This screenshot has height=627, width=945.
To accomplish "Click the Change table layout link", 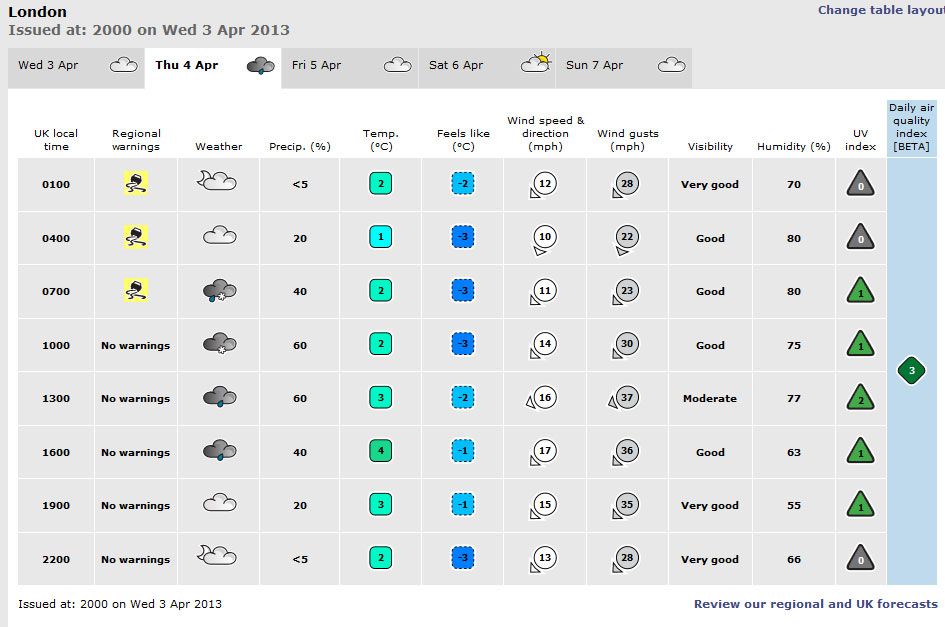I will pyautogui.click(x=880, y=10).
